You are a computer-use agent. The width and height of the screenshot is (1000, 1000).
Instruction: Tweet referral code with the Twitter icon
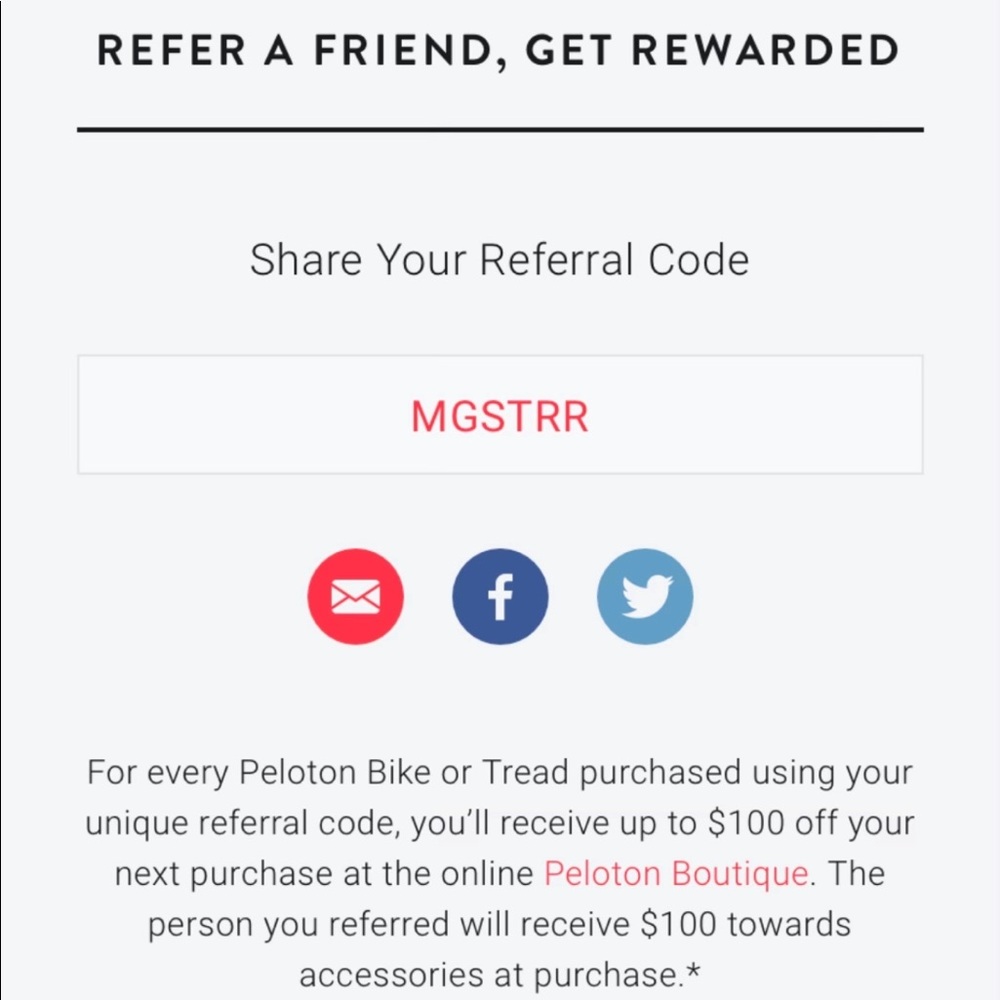pos(645,597)
